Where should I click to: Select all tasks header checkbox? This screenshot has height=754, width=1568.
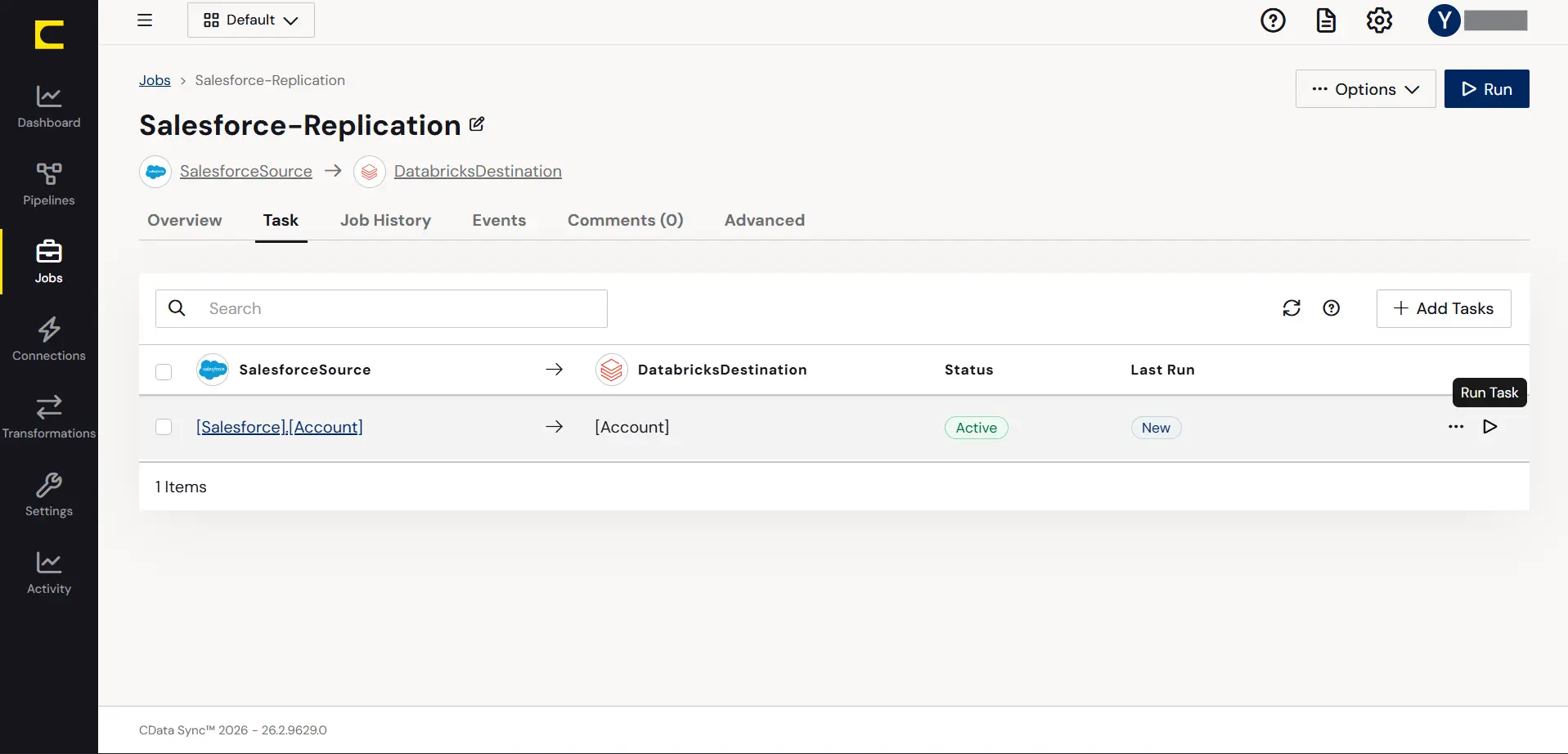click(x=164, y=371)
